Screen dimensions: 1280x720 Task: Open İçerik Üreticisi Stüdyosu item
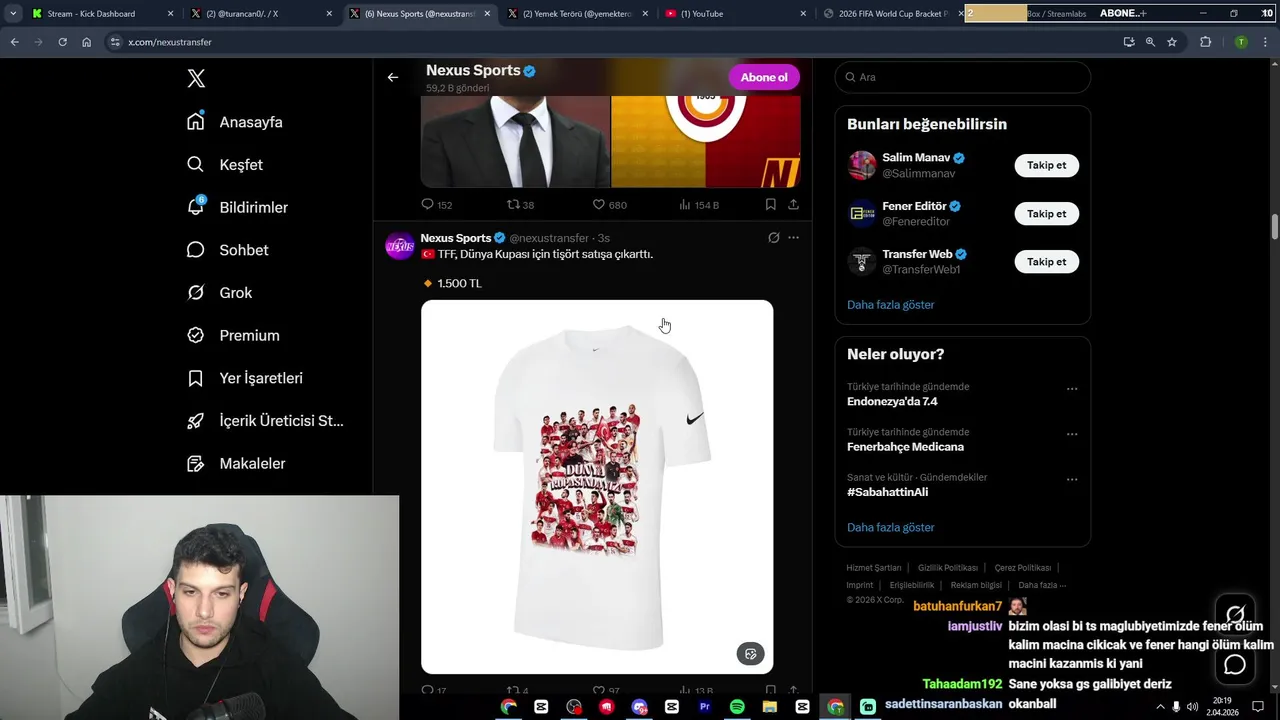[x=265, y=421]
